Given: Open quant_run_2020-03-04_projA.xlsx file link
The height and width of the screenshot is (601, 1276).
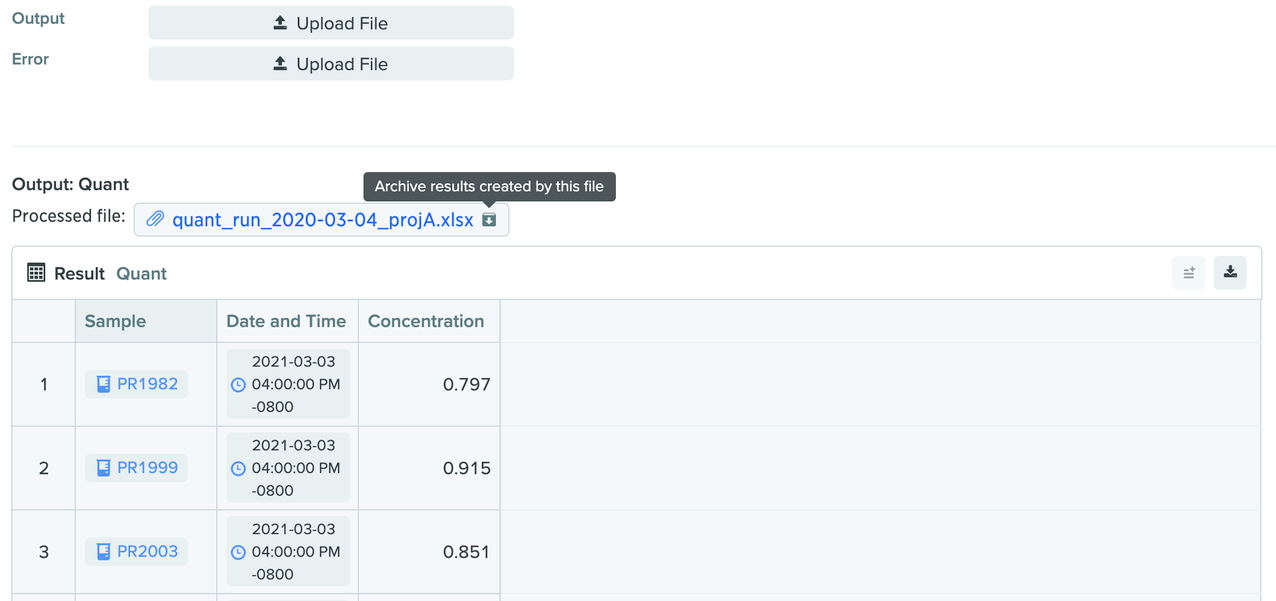Looking at the screenshot, I should pyautogui.click(x=322, y=220).
